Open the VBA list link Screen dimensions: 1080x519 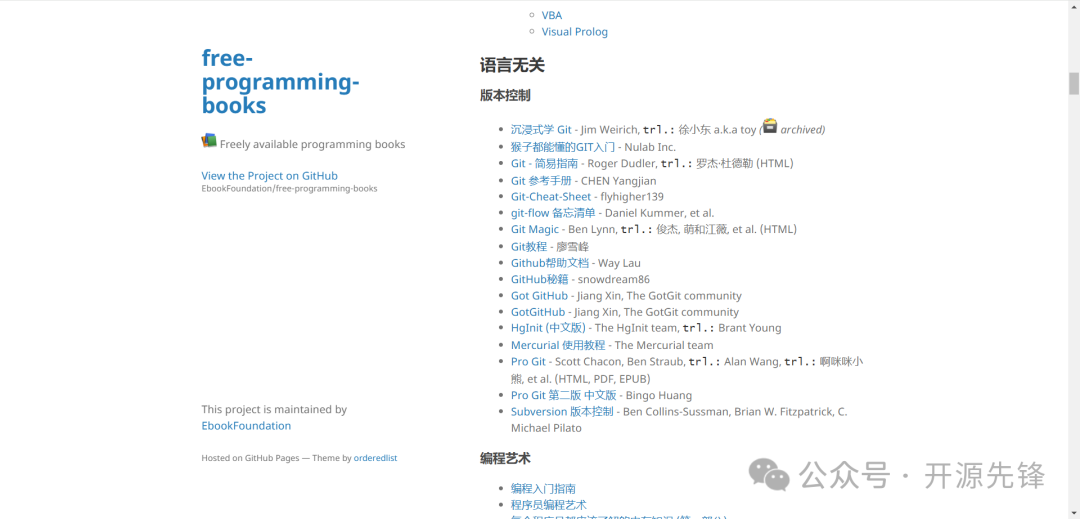[x=552, y=15]
